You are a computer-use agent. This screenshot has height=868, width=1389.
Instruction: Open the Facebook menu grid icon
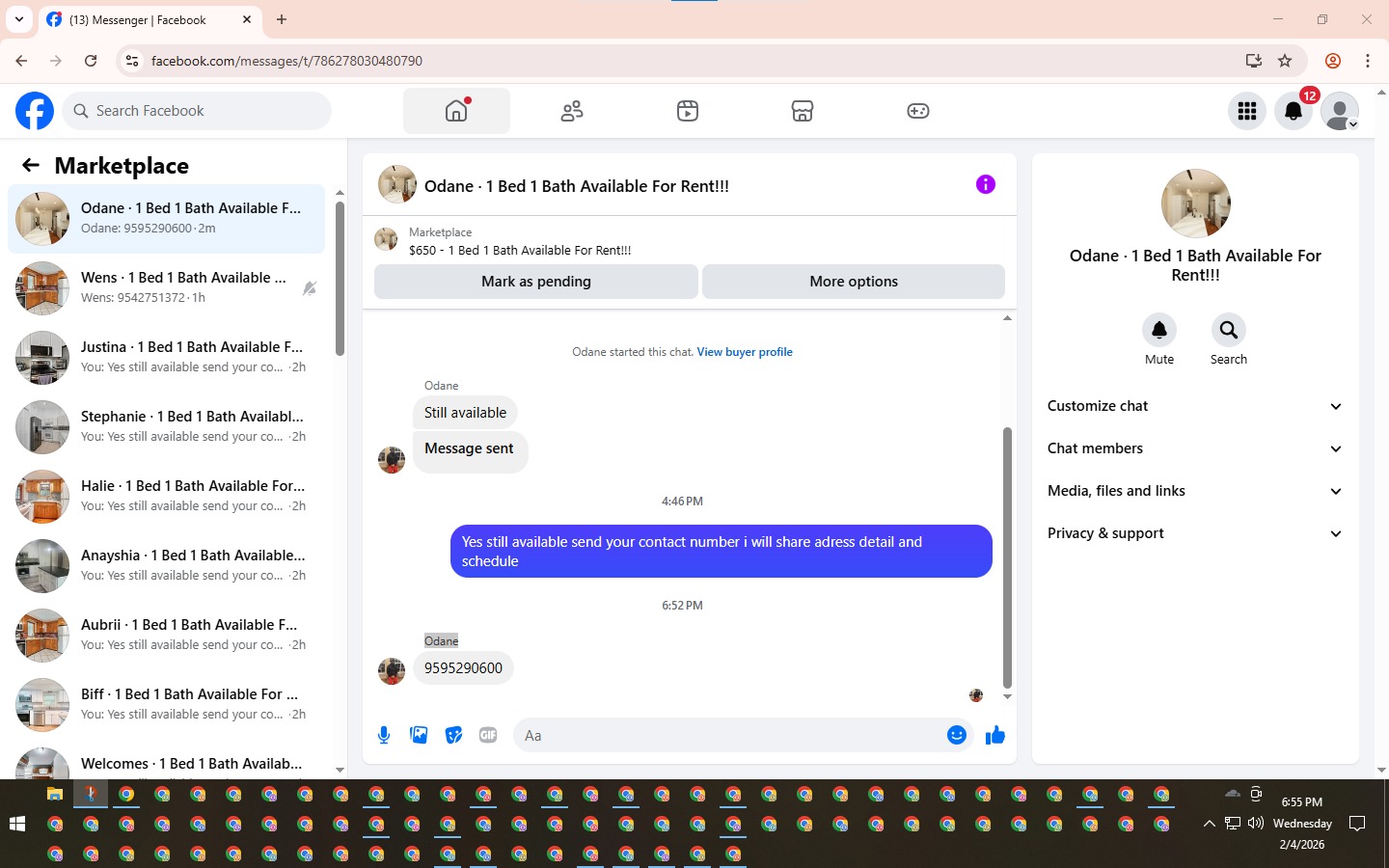tap(1247, 111)
